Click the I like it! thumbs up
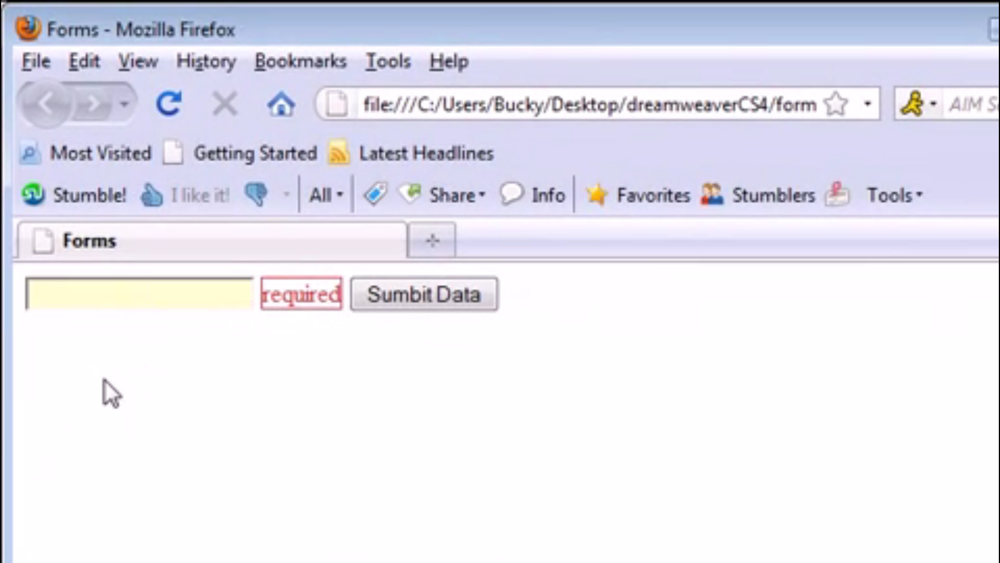Image resolution: width=1000 pixels, height=563 pixels. click(x=185, y=194)
